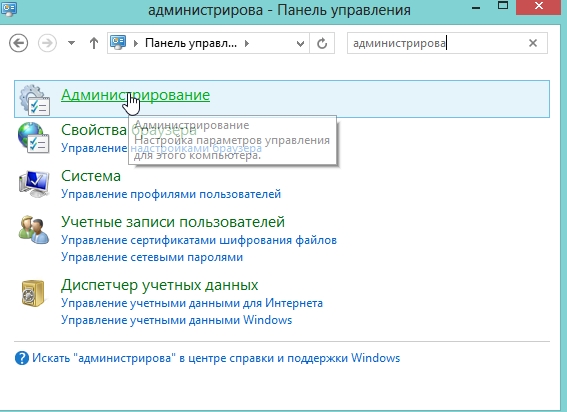Viewport: 567px width, 412px height.
Task: Click Управление учетными данными для Интернета
Action: point(192,303)
